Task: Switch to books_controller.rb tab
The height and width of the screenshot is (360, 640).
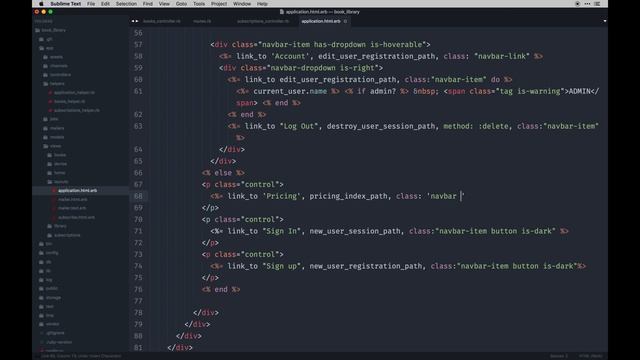Action: (x=162, y=21)
